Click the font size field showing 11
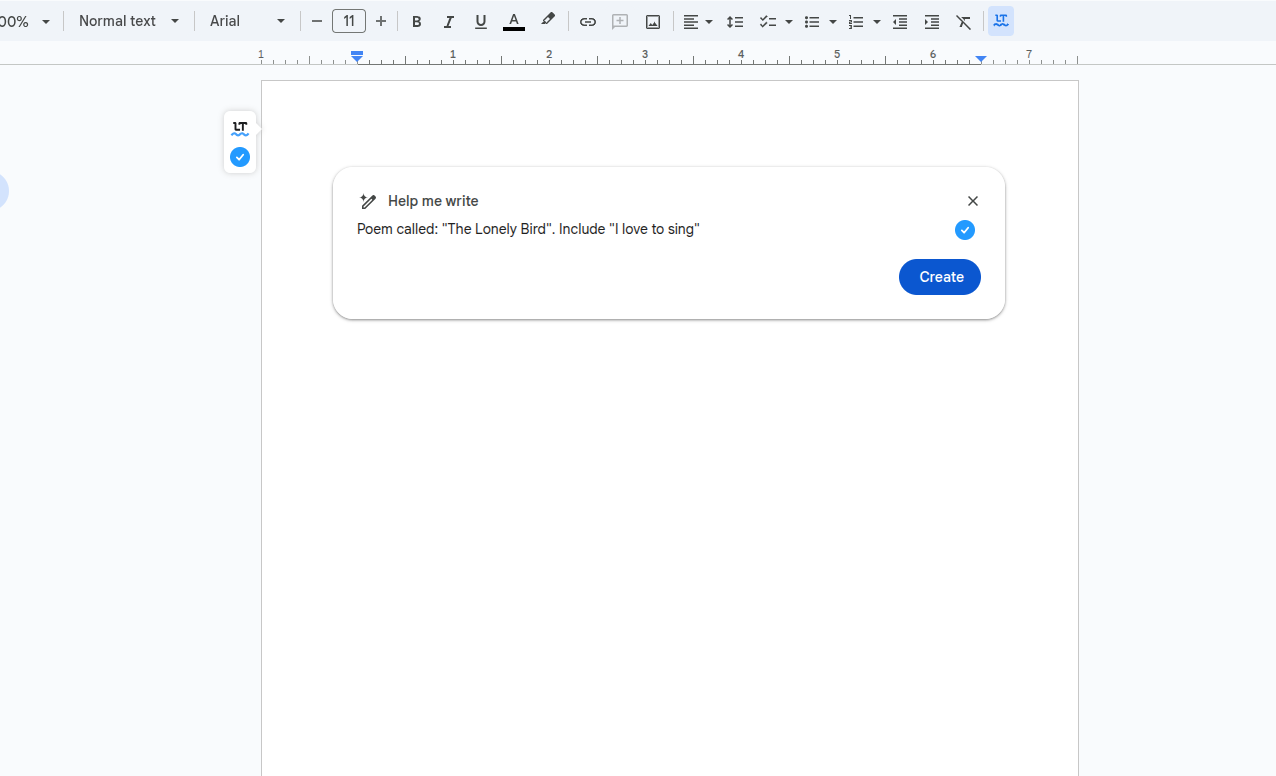The height and width of the screenshot is (776, 1276). [348, 21]
